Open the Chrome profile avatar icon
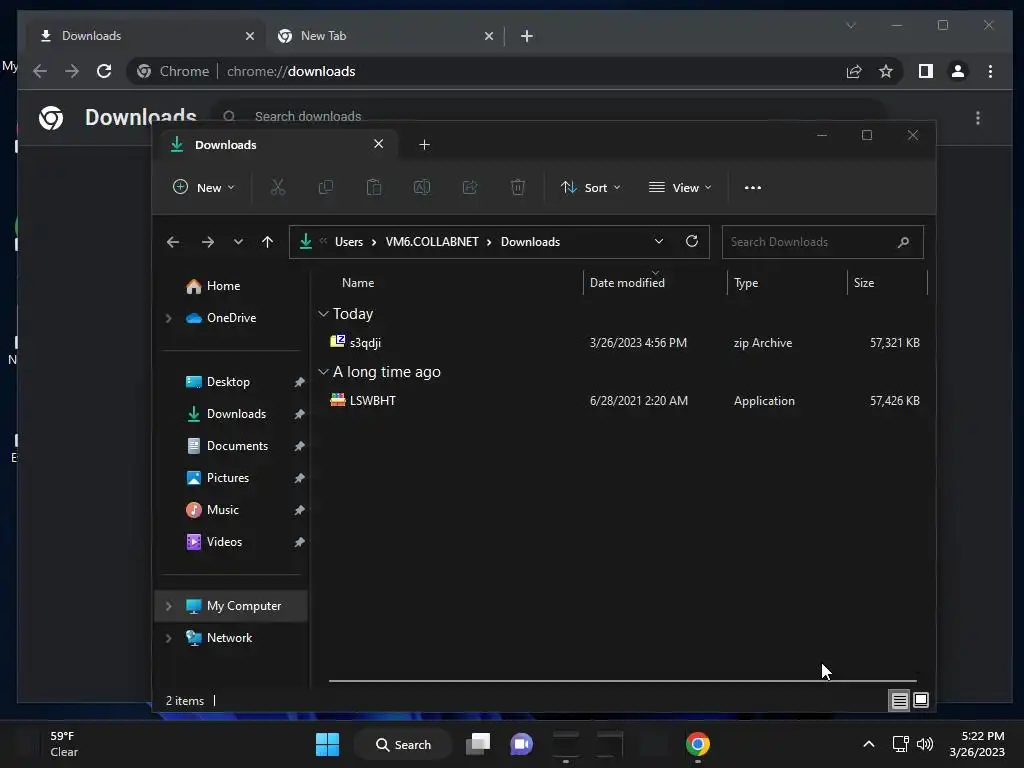This screenshot has width=1024, height=768. pos(957,71)
